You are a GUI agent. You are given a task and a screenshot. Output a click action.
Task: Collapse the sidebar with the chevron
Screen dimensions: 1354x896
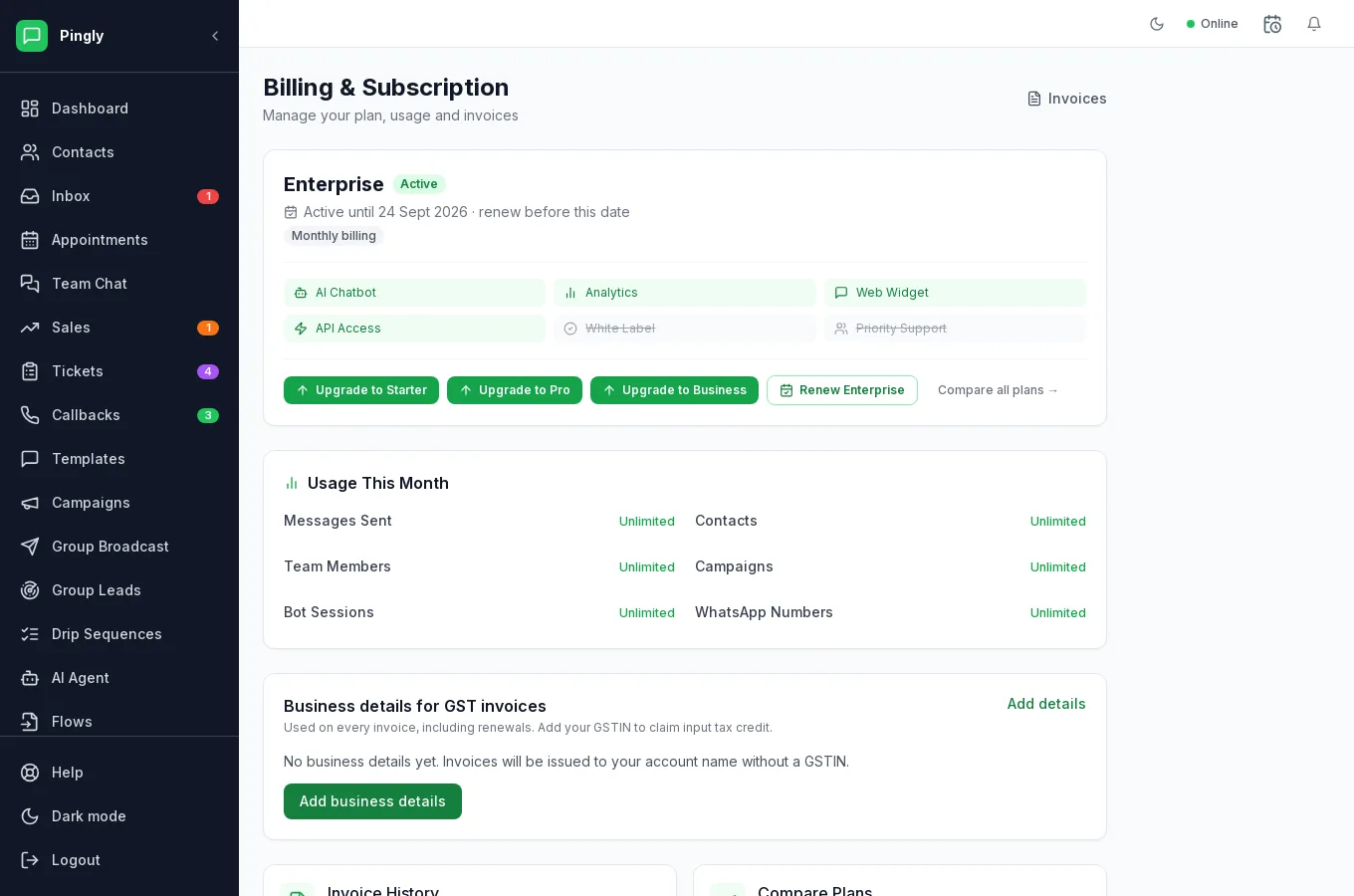click(x=215, y=36)
